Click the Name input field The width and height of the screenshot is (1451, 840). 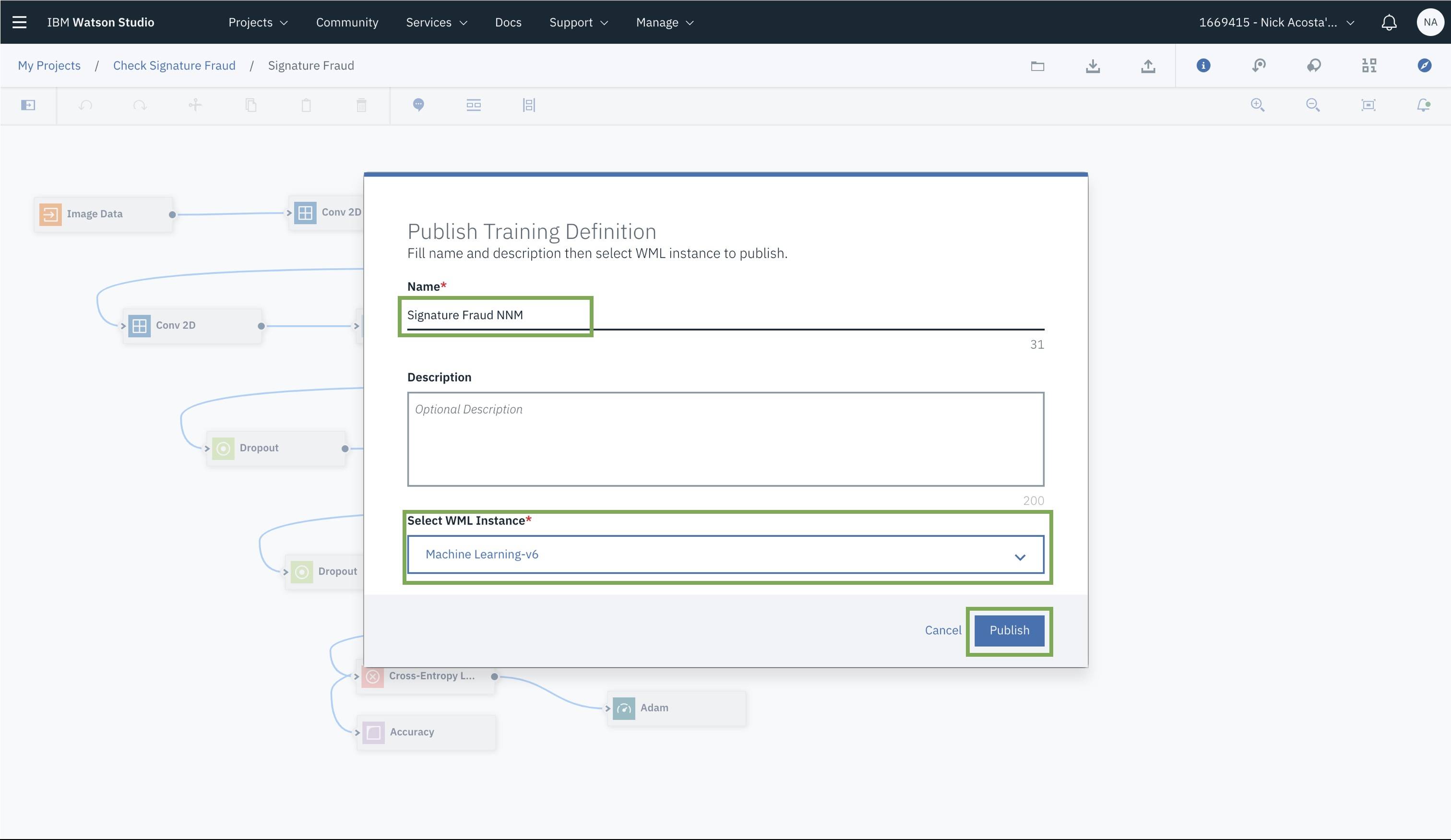(x=725, y=315)
